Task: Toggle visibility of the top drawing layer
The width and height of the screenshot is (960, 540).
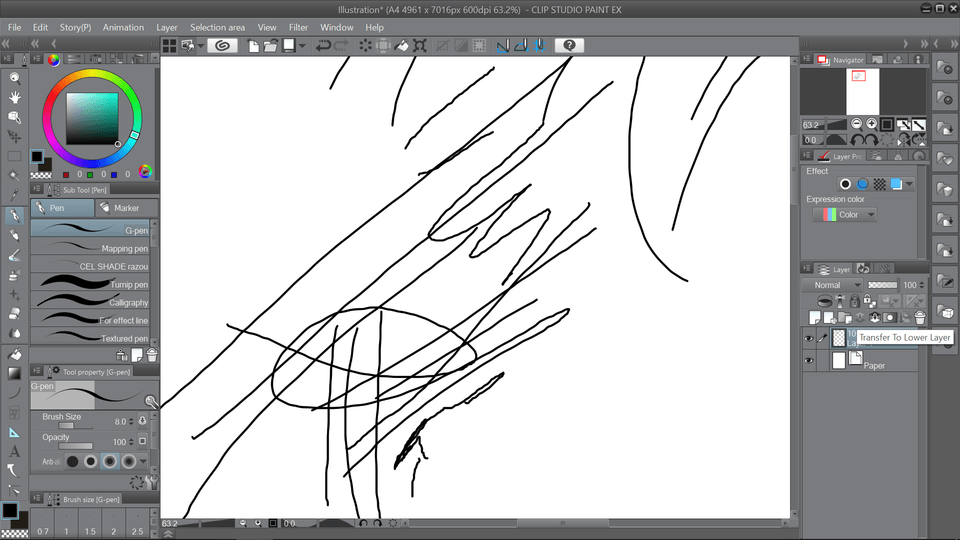Action: pyautogui.click(x=809, y=338)
